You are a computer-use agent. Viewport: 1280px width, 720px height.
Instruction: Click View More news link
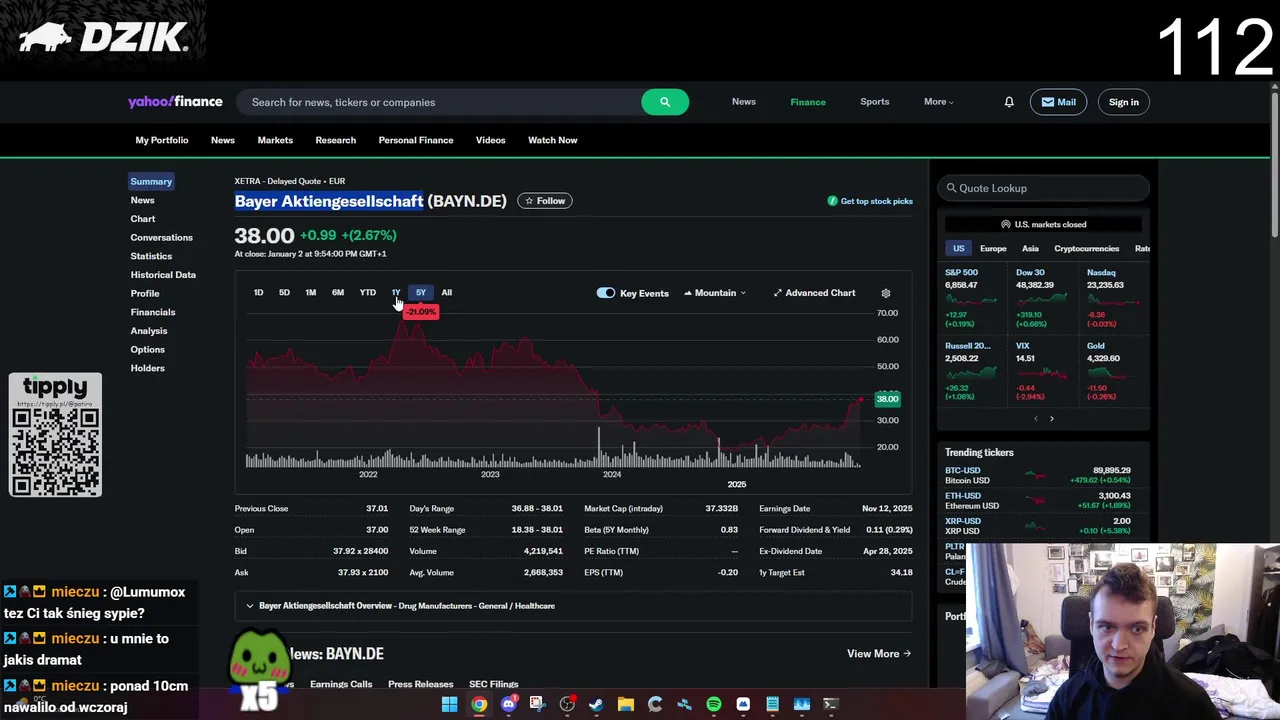(x=879, y=654)
